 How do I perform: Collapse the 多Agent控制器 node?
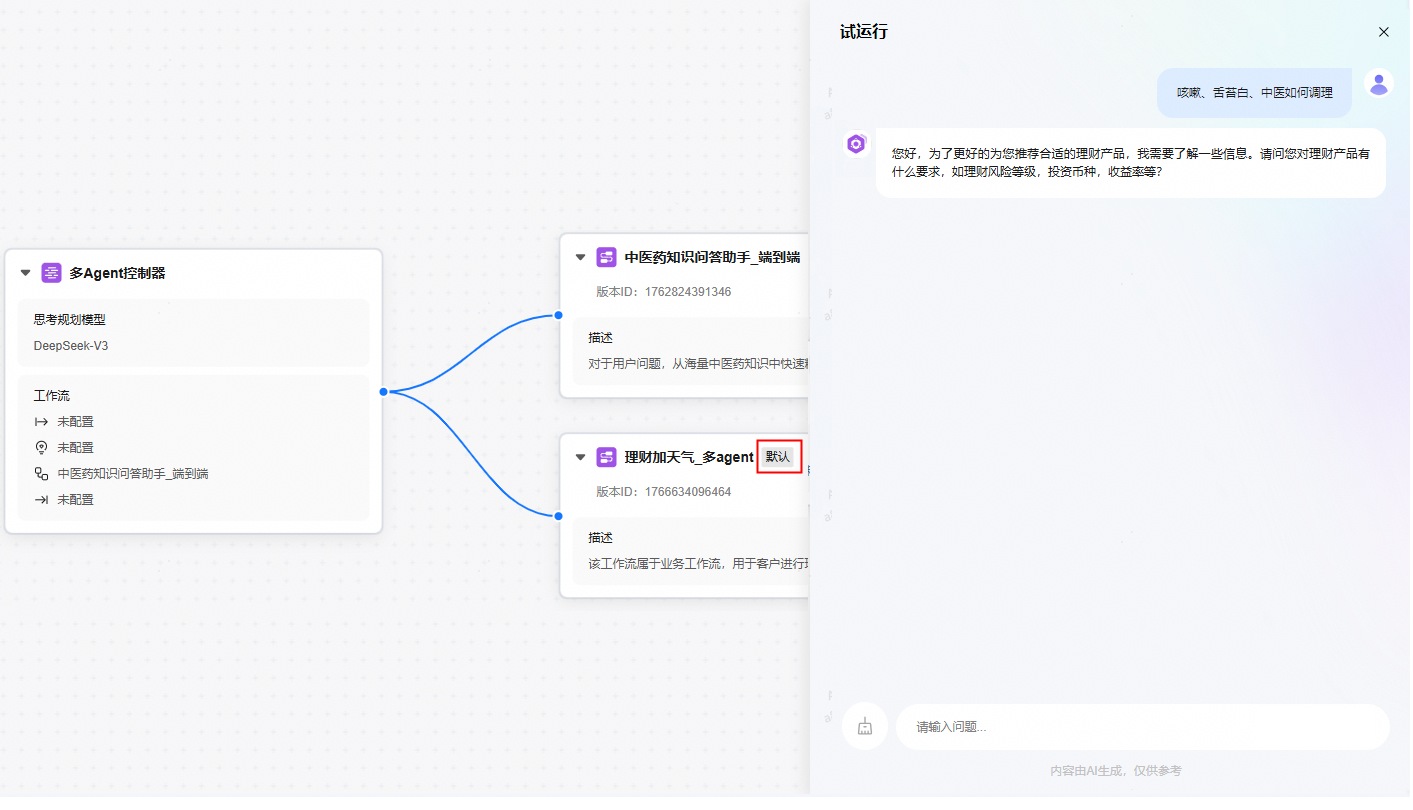[26, 273]
